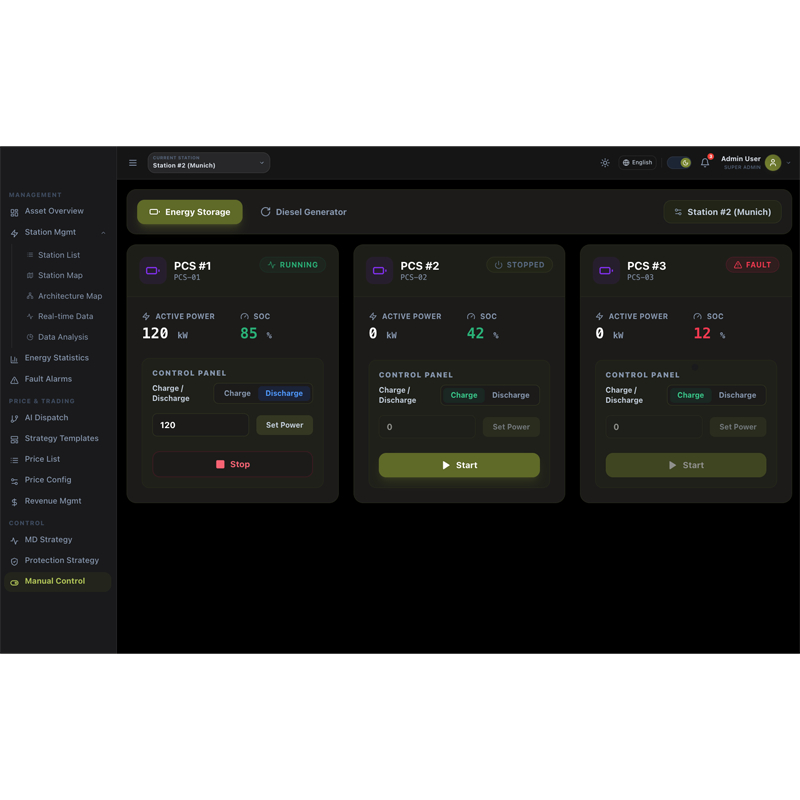Click the Admin User avatar icon
The image size is (800, 800).
coord(773,163)
